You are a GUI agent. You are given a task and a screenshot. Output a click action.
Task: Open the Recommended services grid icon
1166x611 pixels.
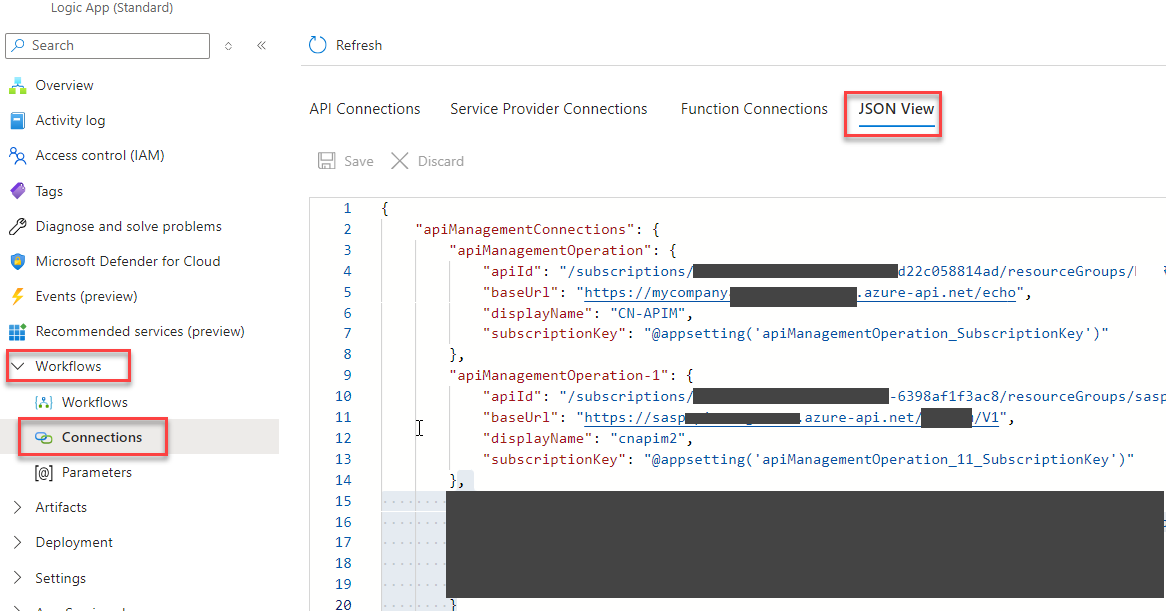pyautogui.click(x=17, y=331)
